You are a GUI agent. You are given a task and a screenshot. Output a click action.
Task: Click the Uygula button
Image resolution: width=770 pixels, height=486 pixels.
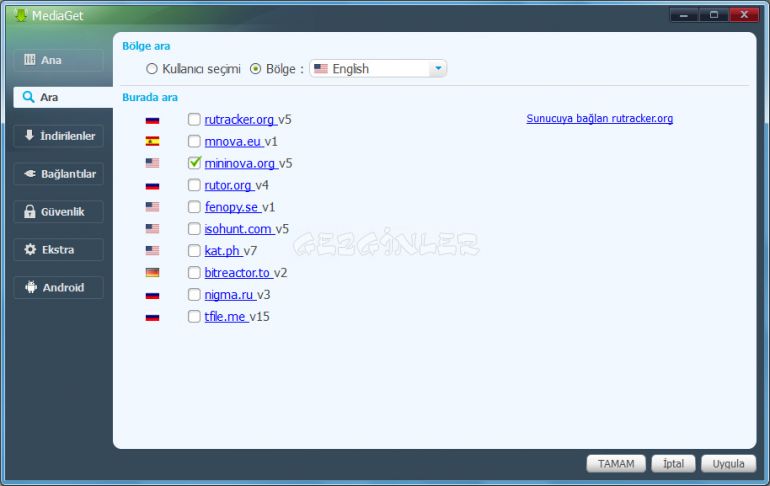728,464
